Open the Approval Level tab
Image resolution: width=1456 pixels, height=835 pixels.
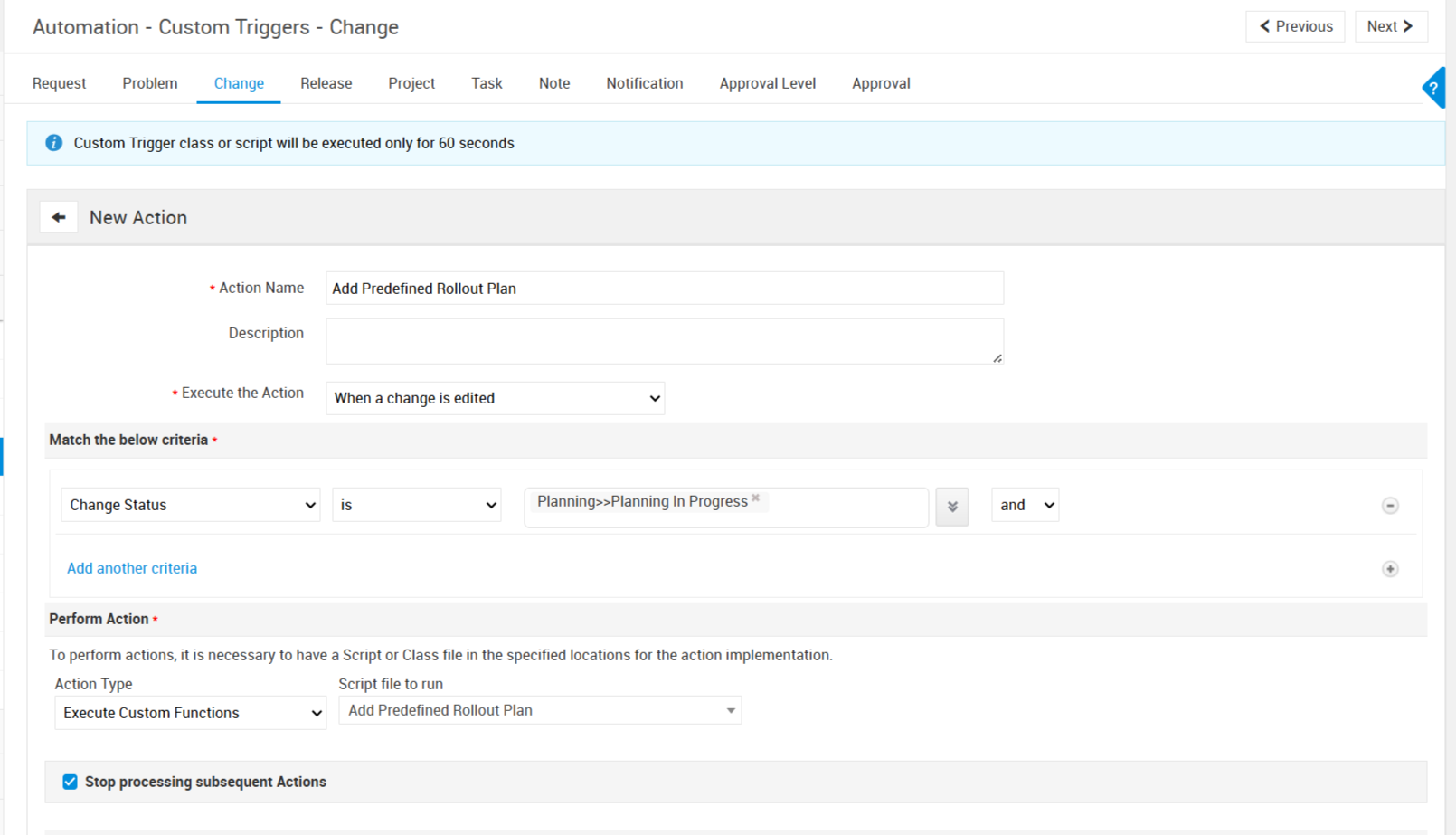767,83
